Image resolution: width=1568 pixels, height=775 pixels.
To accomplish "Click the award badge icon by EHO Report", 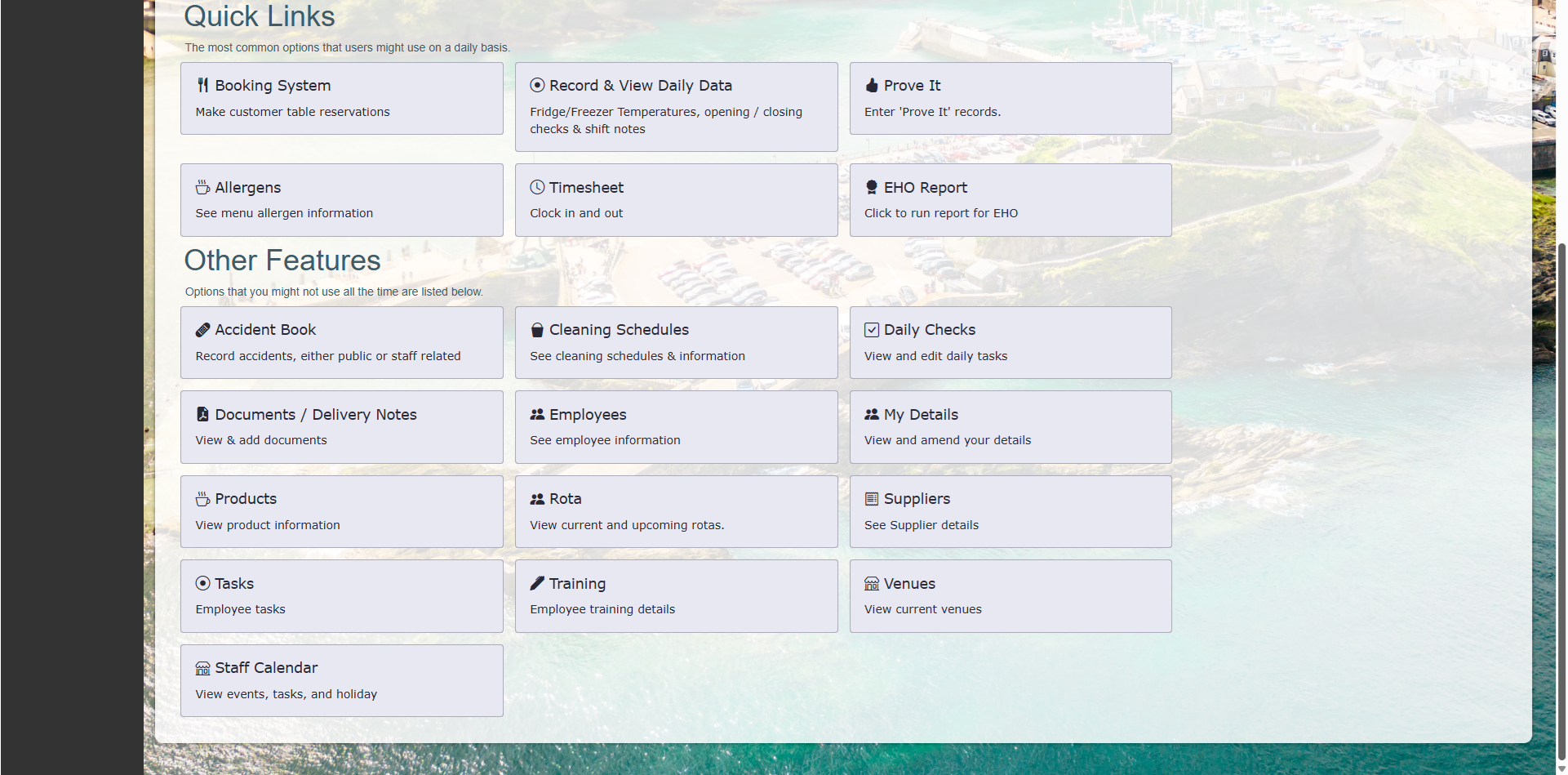I will pos(872,187).
